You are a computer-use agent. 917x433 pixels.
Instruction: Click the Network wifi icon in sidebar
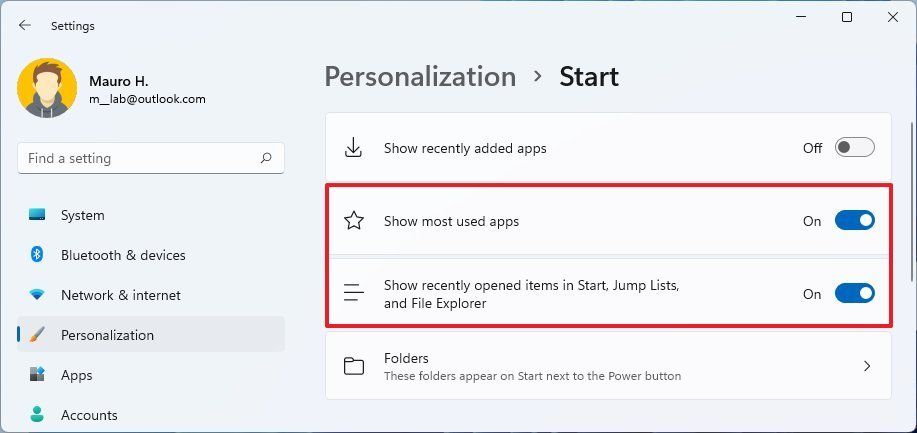pyautogui.click(x=37, y=295)
